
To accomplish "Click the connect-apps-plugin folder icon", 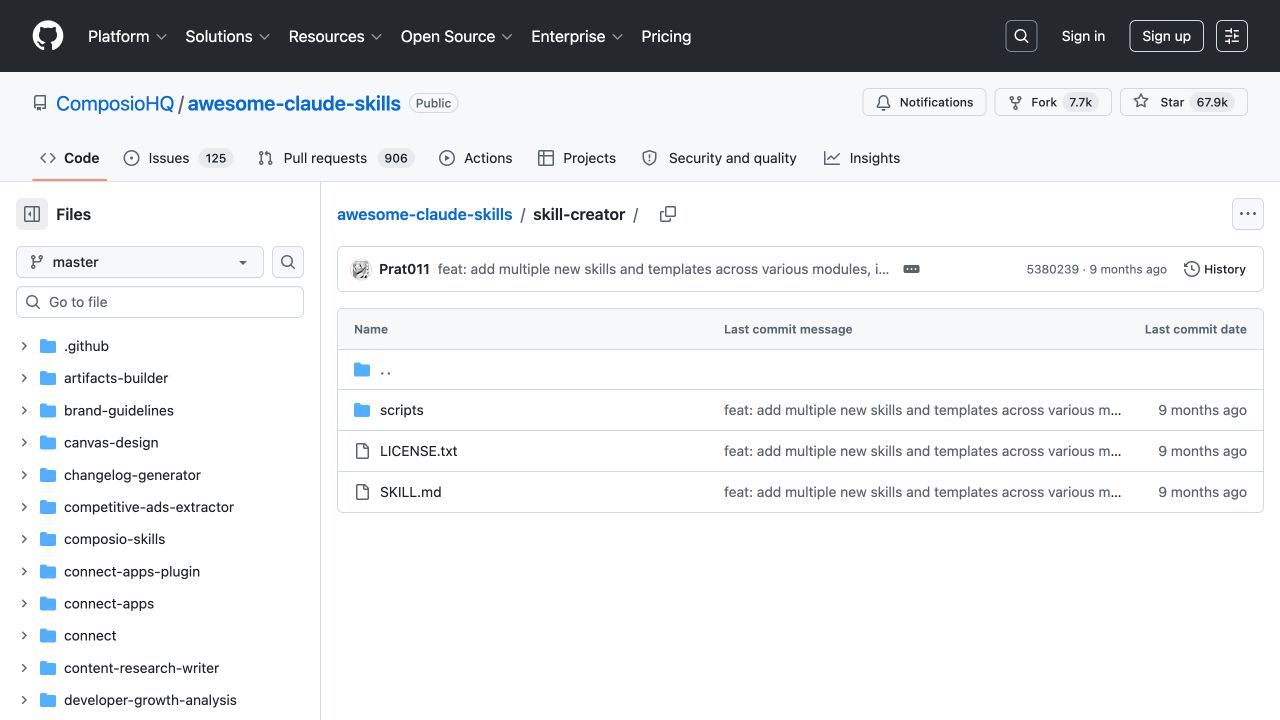I will 48,571.
